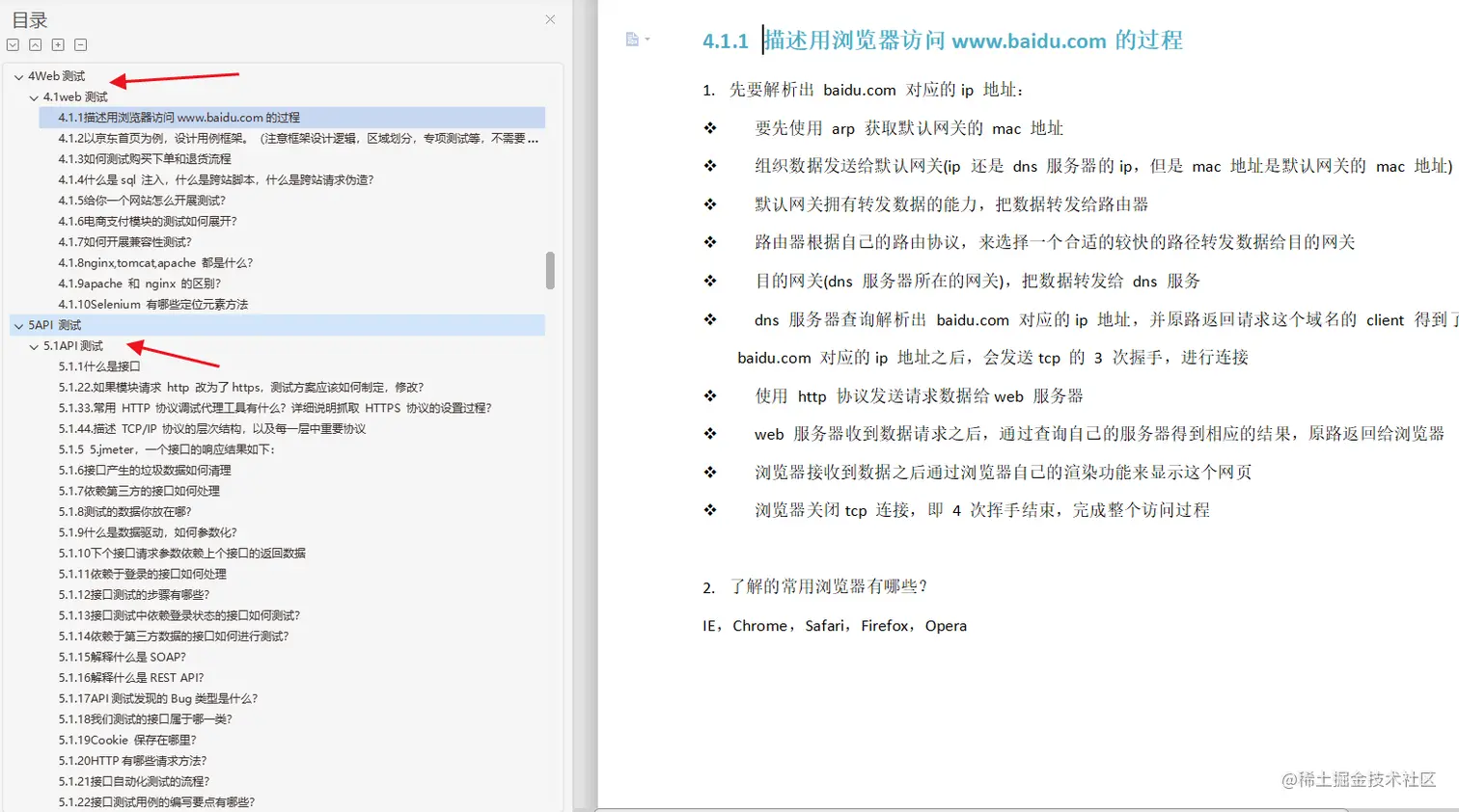Open 4.1.10Selenium 有哪些定位元素方法
The height and width of the screenshot is (812, 1459).
(x=153, y=304)
